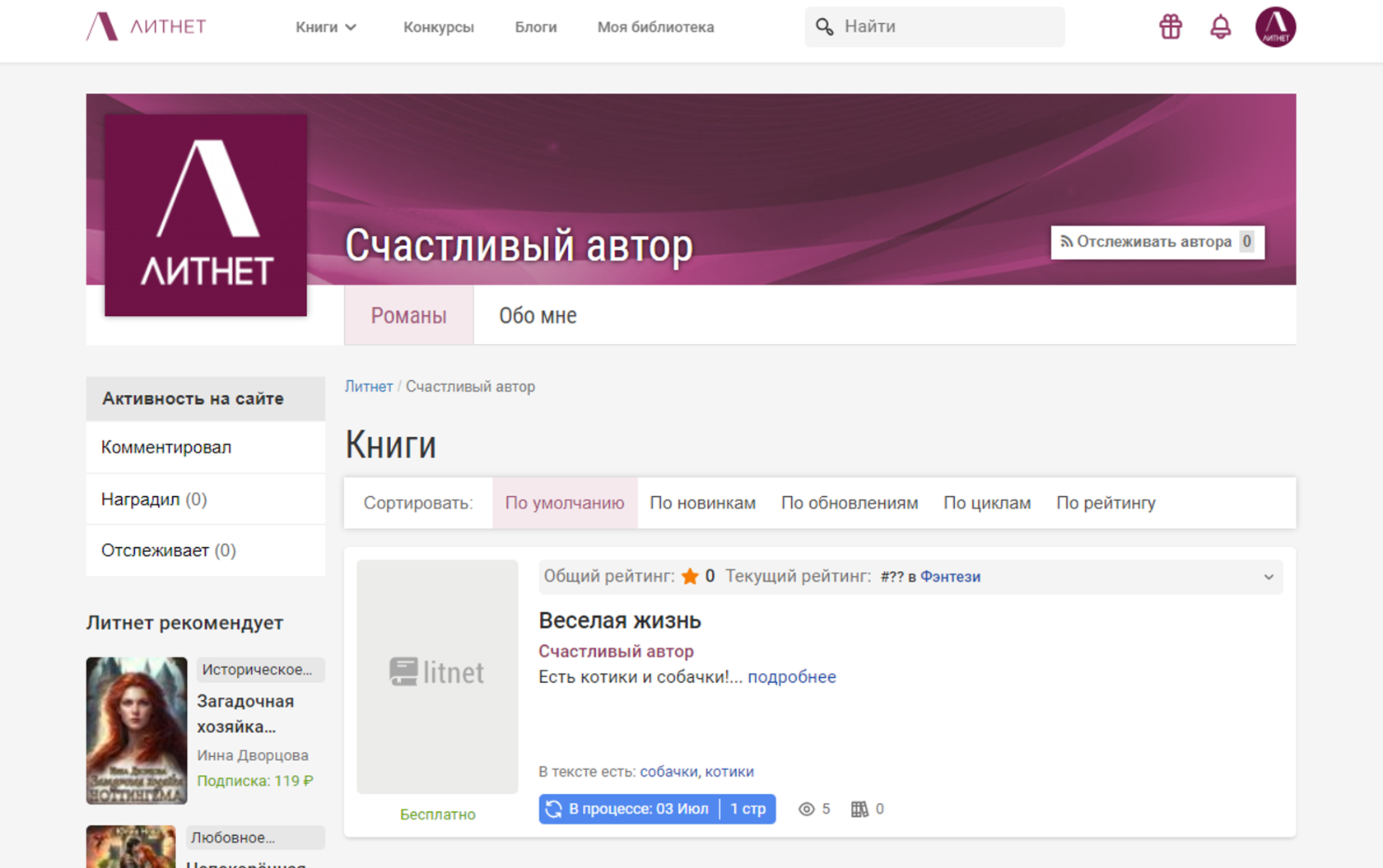The width and height of the screenshot is (1383, 868).
Task: Click Отслеживать автора button
Action: tap(1157, 242)
